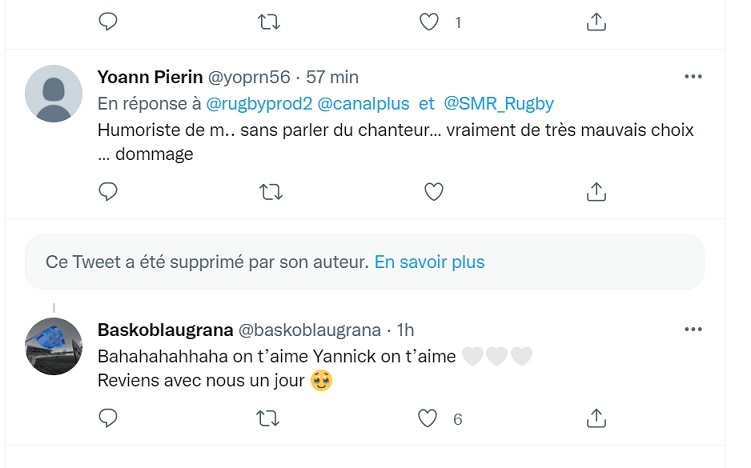Reply to Yoann Pierin's tweet

click(109, 191)
